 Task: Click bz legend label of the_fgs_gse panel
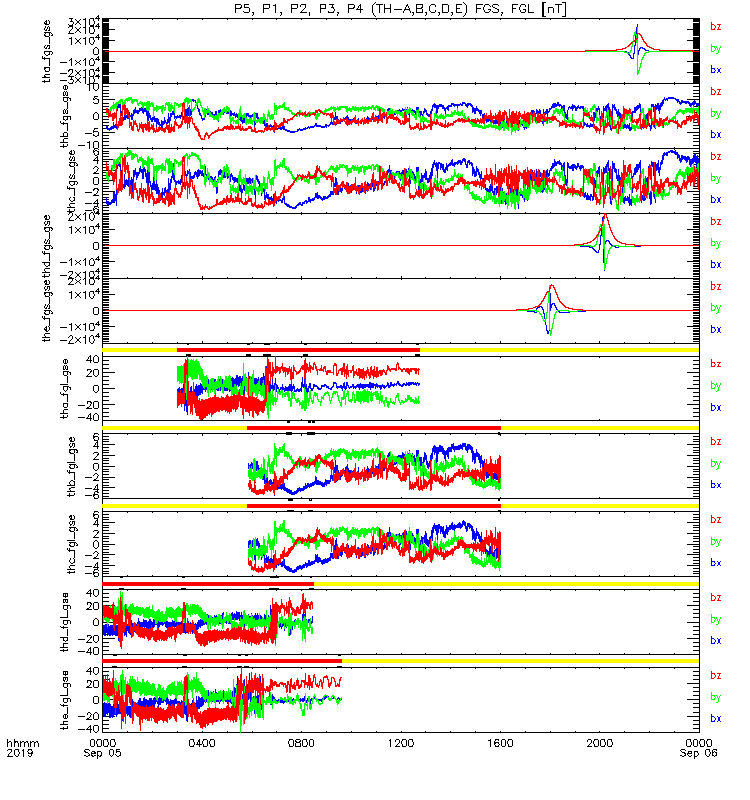[716, 286]
